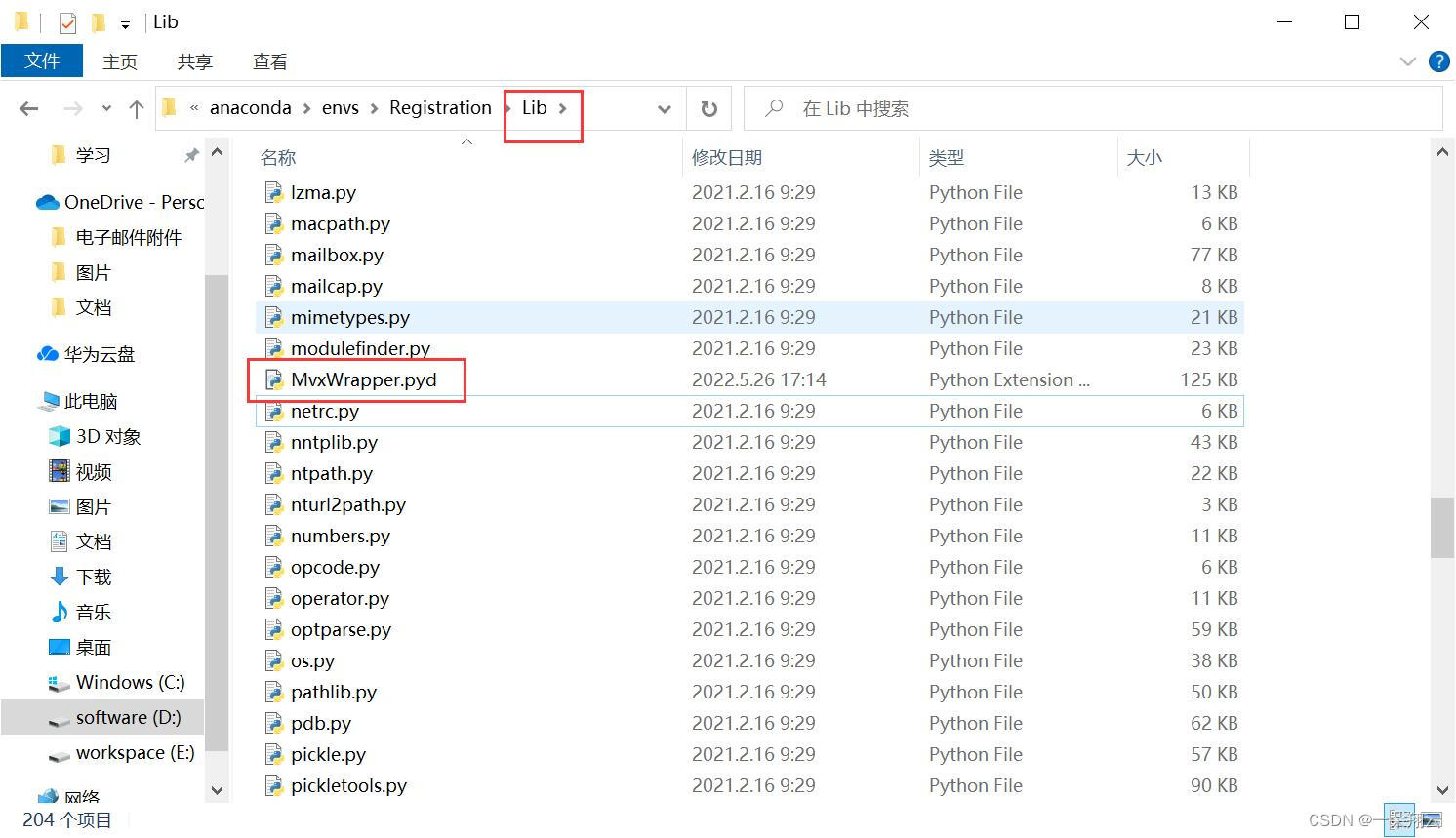
Task: Go forward with the forward arrow
Action: pyautogui.click(x=73, y=108)
